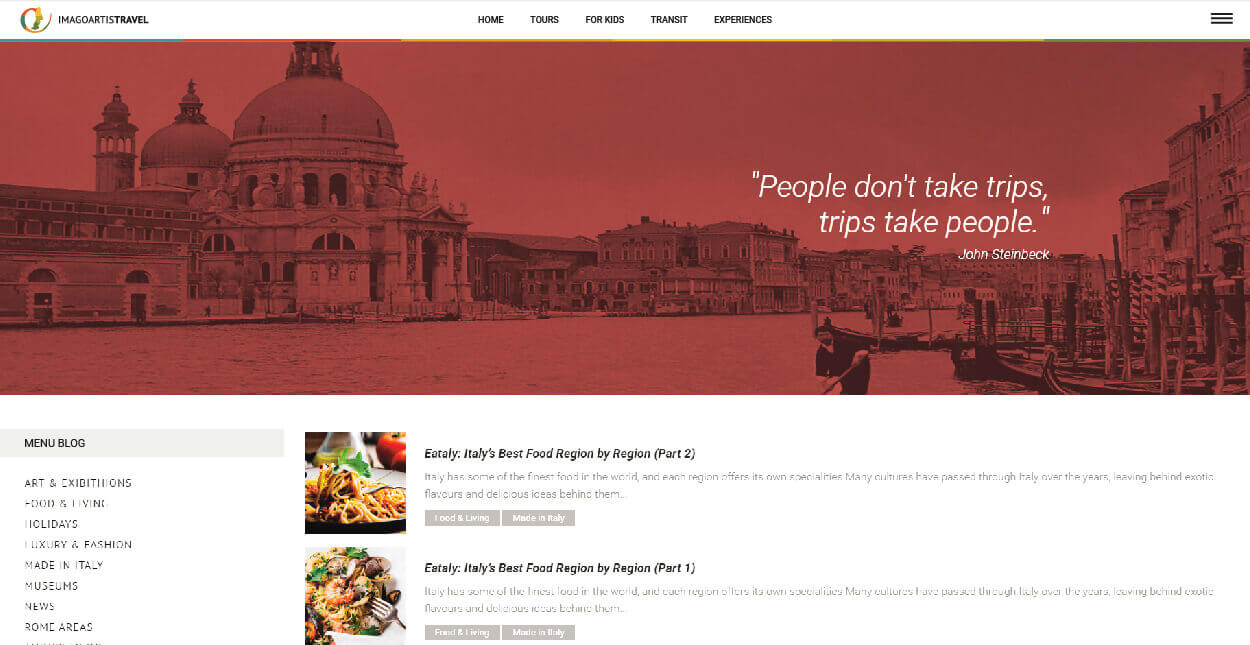Image resolution: width=1250 pixels, height=645 pixels.
Task: Select Museums blog category
Action: pyautogui.click(x=51, y=586)
